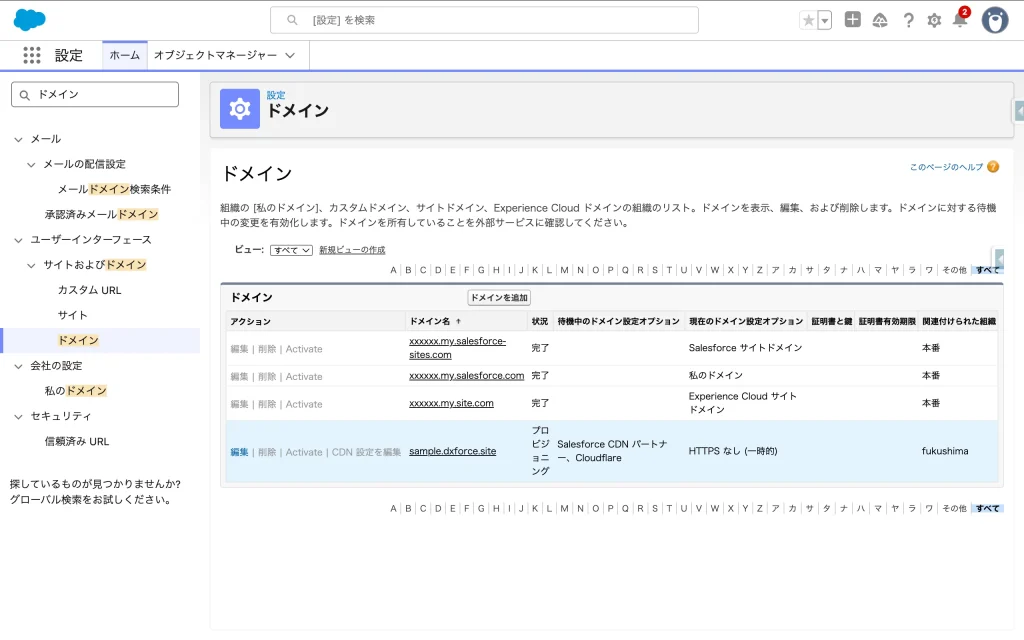Open the favorites list dropdown arrow
The image size is (1024, 640).
click(824, 20)
